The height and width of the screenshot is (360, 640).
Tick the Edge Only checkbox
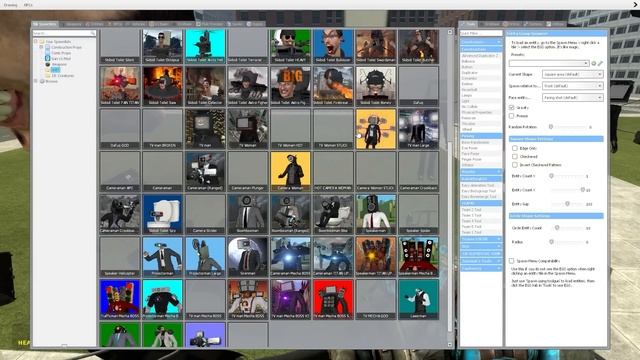click(515, 148)
